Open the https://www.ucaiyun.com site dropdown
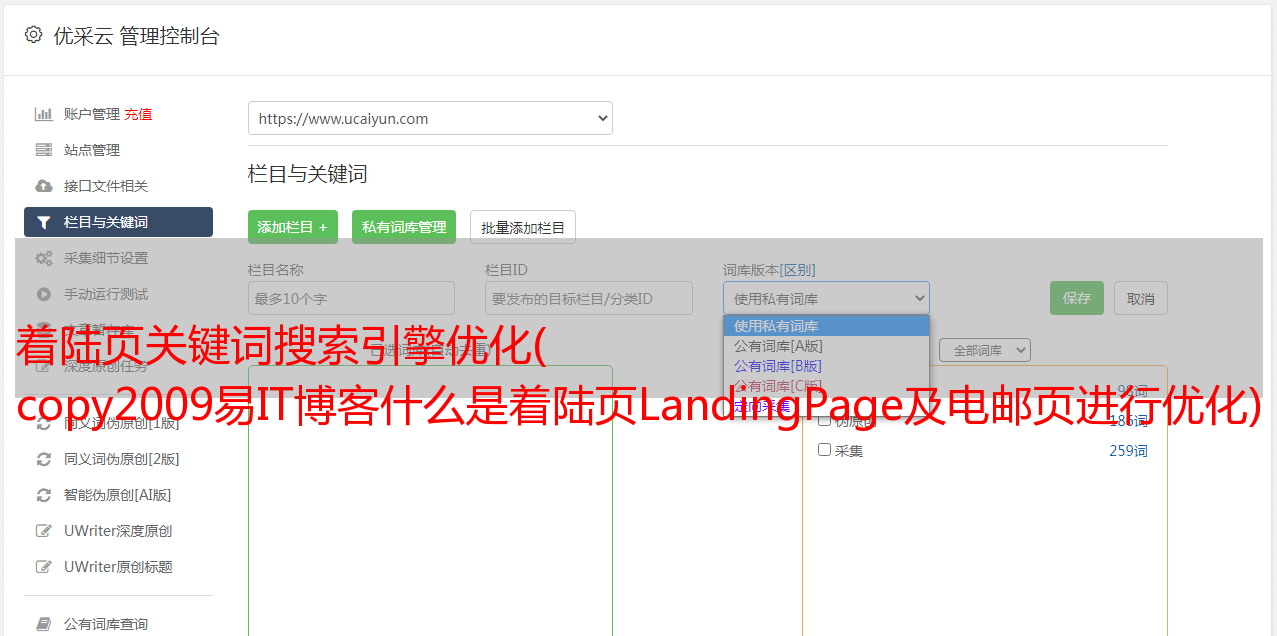The height and width of the screenshot is (636, 1277). tap(430, 118)
